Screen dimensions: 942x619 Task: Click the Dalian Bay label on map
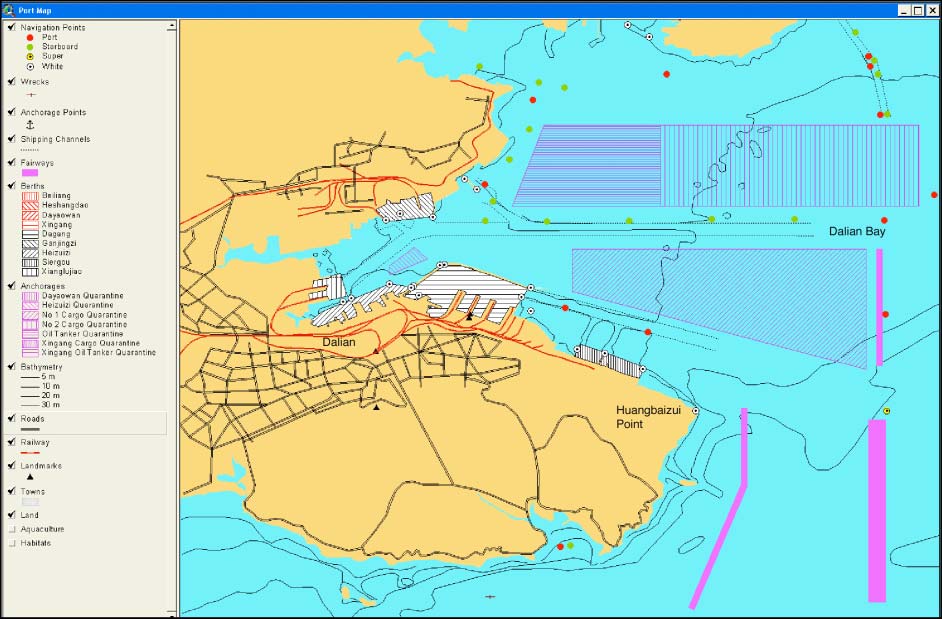tap(857, 232)
